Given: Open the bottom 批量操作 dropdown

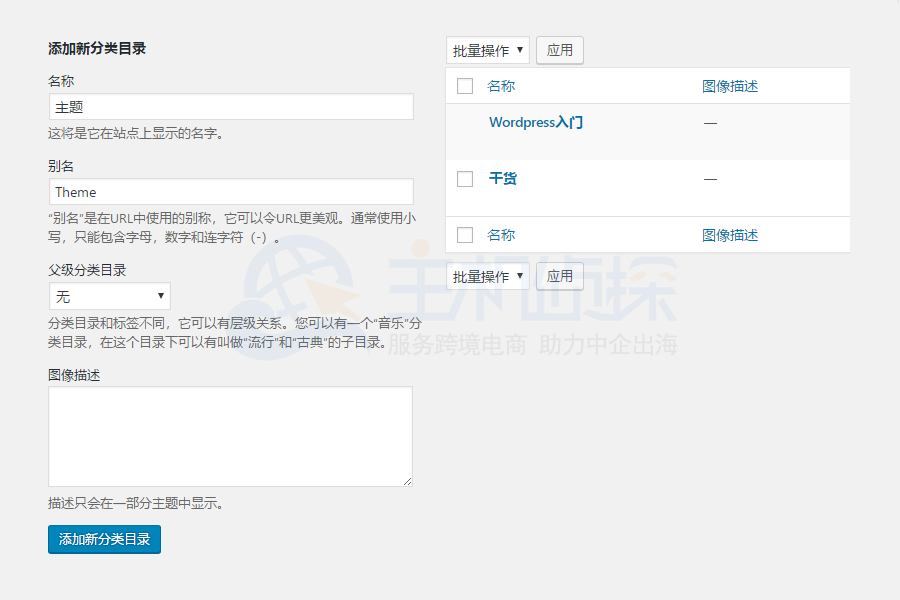Looking at the screenshot, I should tap(488, 276).
